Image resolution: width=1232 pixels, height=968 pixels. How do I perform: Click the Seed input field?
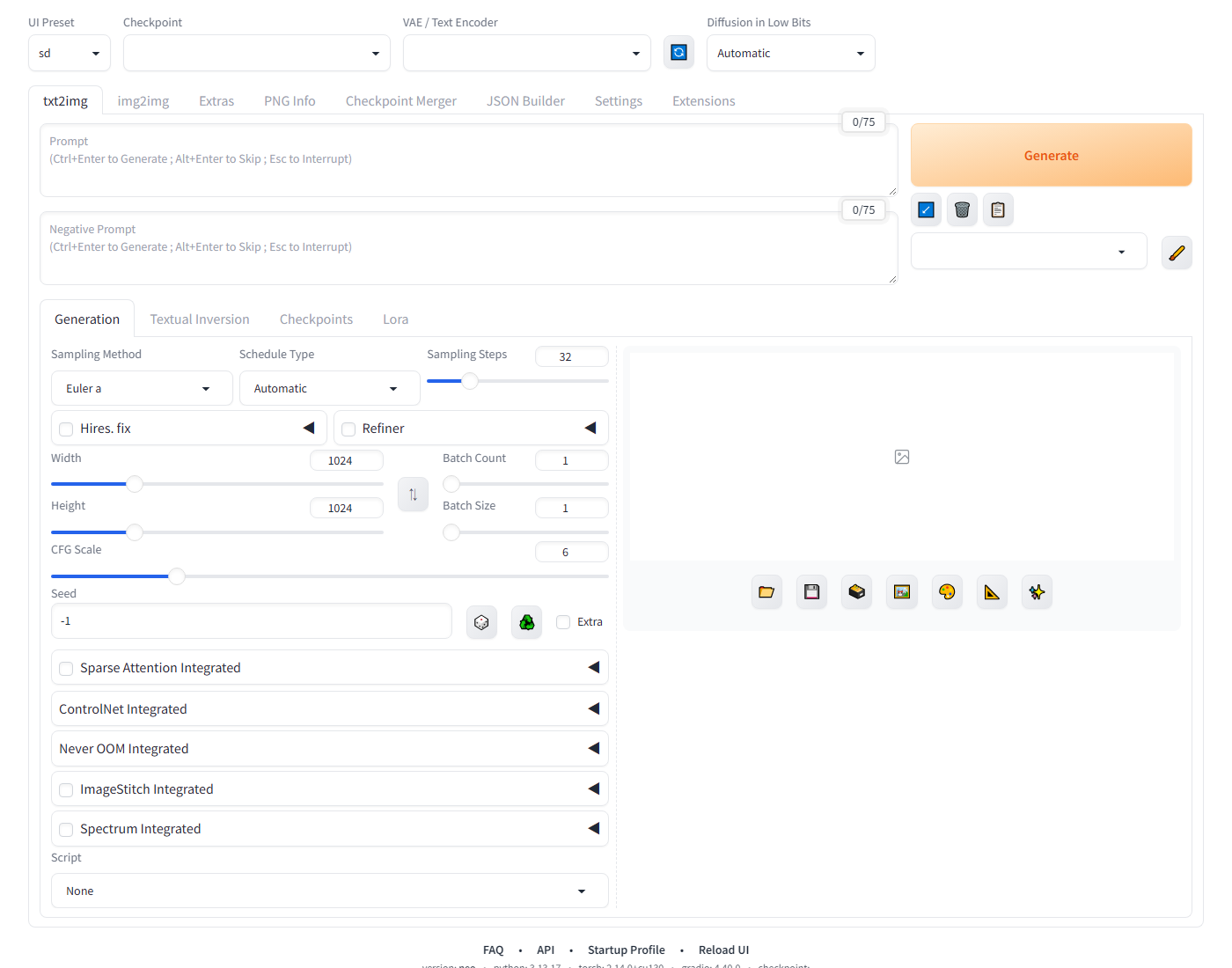pos(252,621)
